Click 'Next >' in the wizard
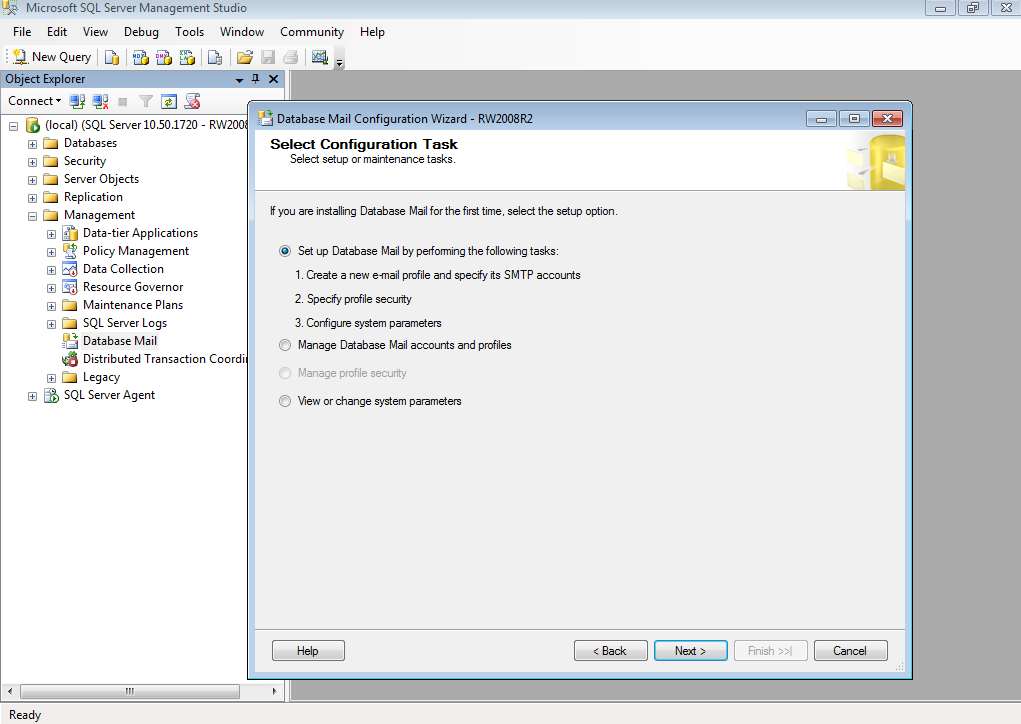 (690, 650)
